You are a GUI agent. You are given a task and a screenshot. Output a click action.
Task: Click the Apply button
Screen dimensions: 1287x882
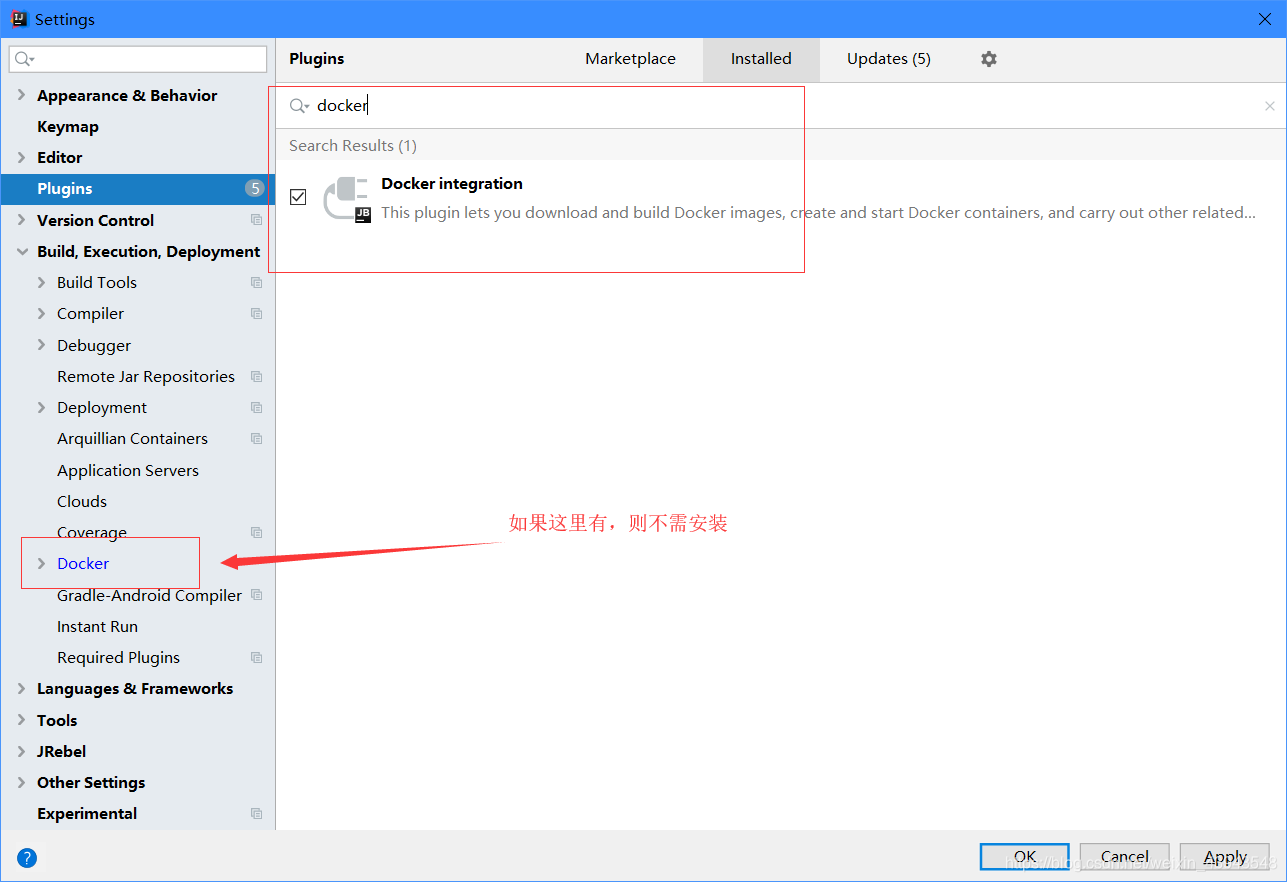(1225, 857)
